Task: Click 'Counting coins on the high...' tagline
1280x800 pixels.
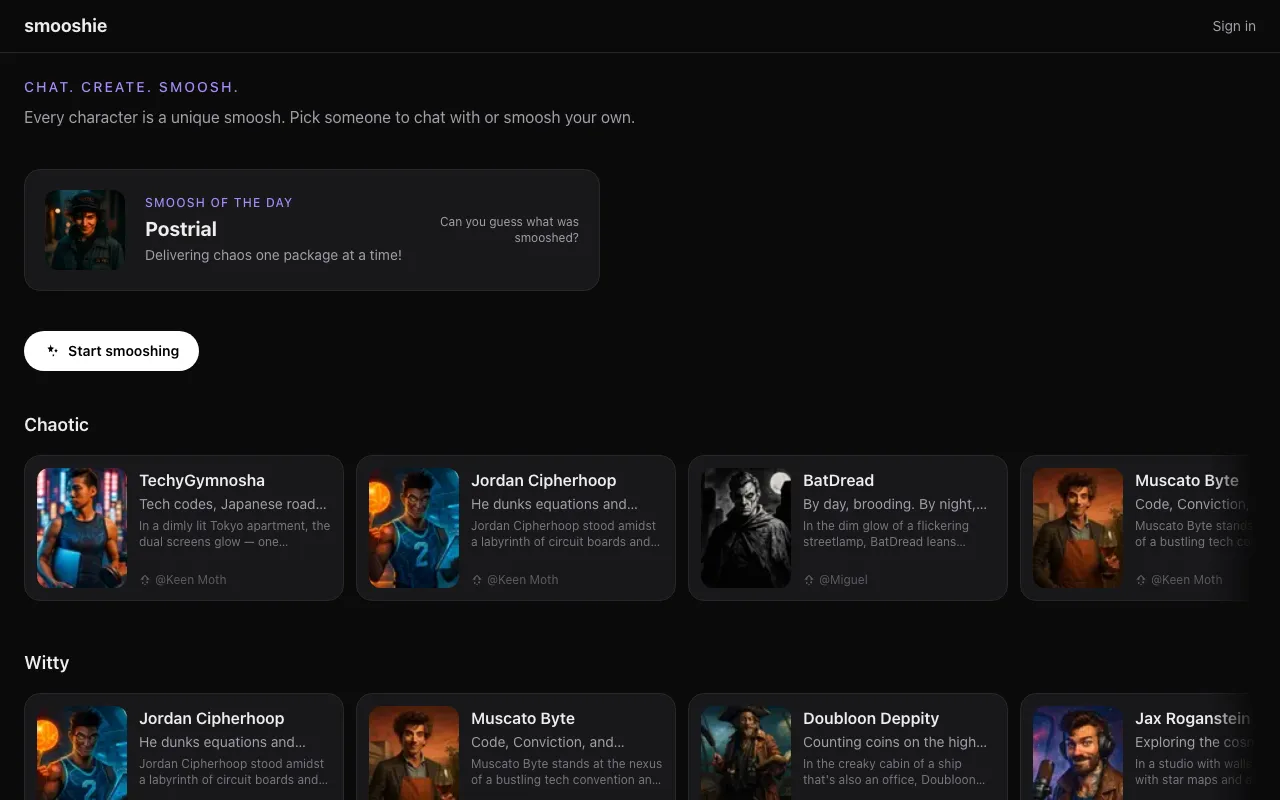Action: coord(895,742)
